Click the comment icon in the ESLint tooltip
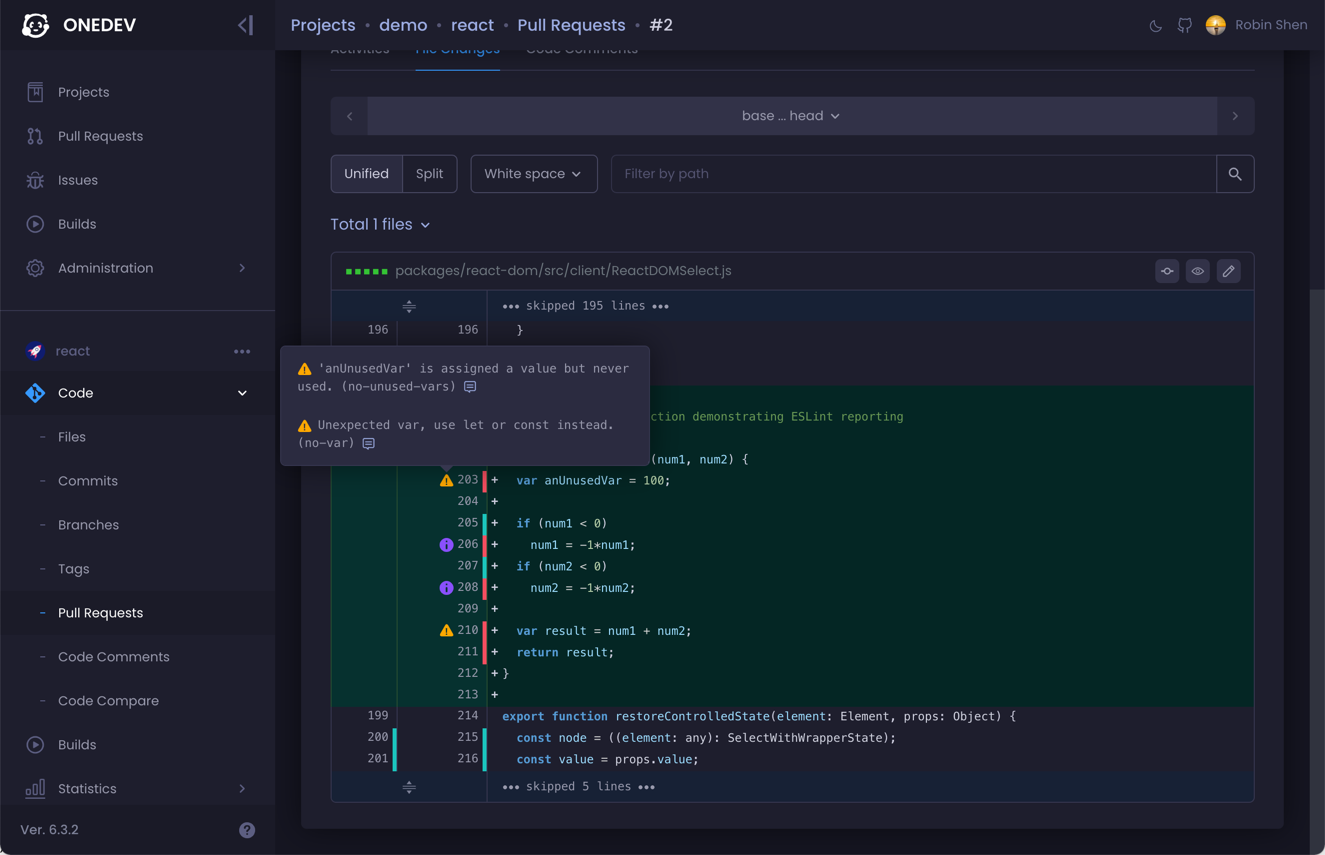This screenshot has width=1325, height=855. pyautogui.click(x=470, y=386)
